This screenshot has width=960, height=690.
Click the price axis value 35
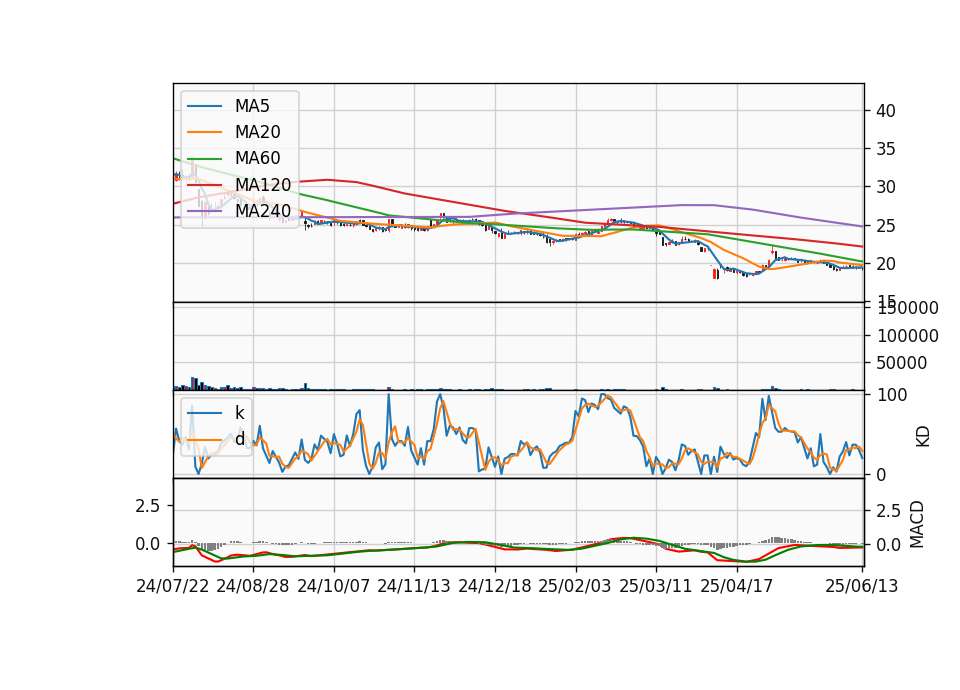click(886, 149)
